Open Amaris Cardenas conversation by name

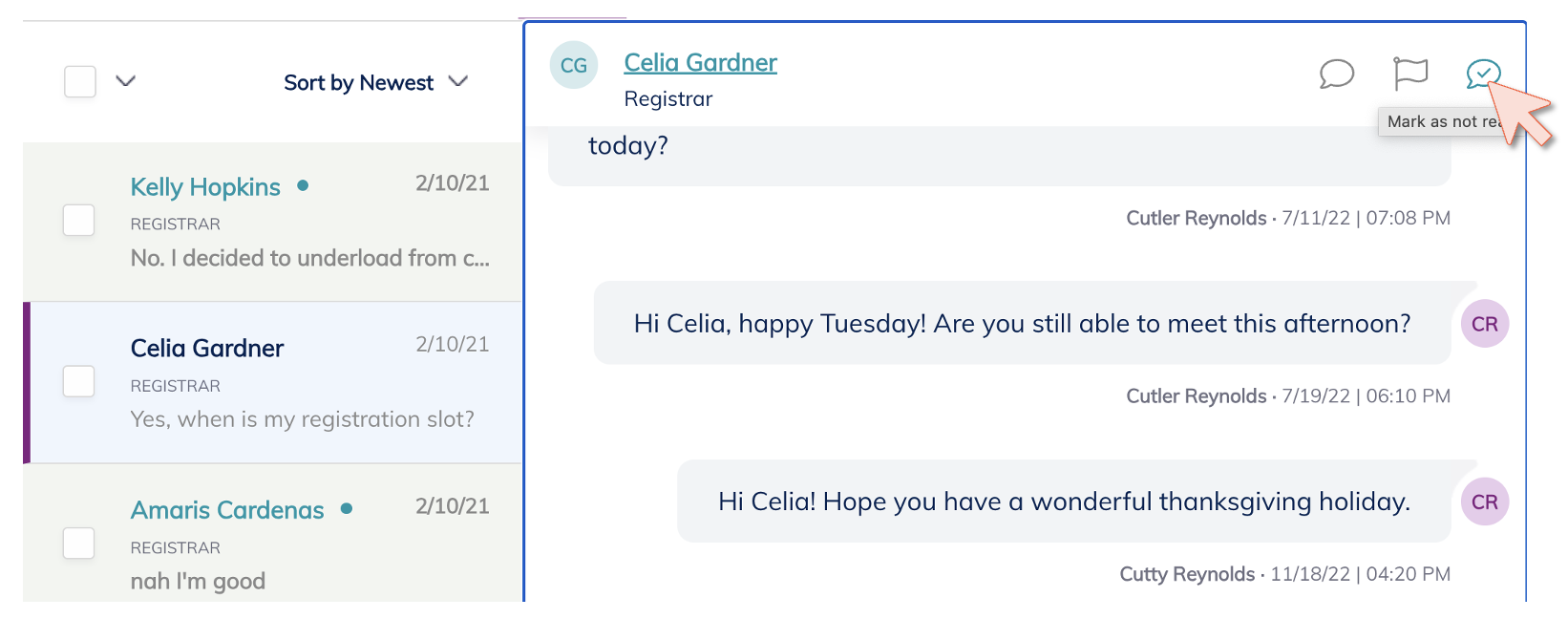tap(227, 510)
